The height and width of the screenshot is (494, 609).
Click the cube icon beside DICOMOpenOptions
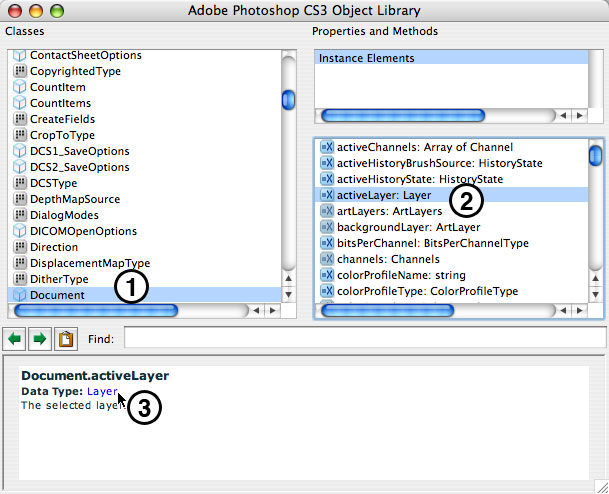pyautogui.click(x=19, y=231)
